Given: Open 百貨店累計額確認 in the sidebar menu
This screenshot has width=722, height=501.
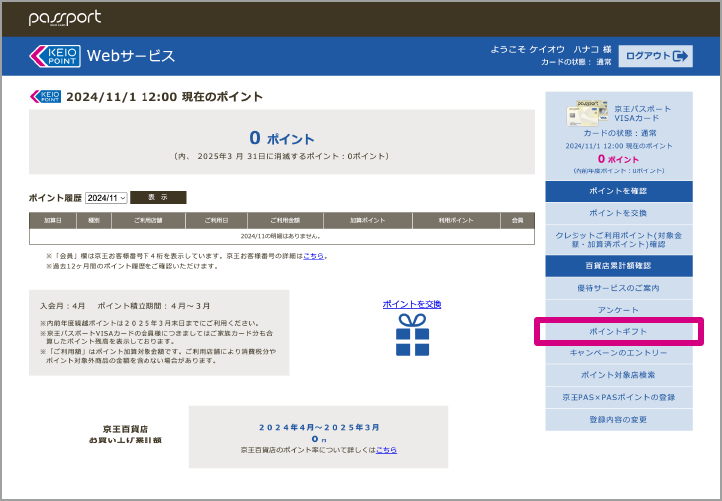Looking at the screenshot, I should pos(618,266).
